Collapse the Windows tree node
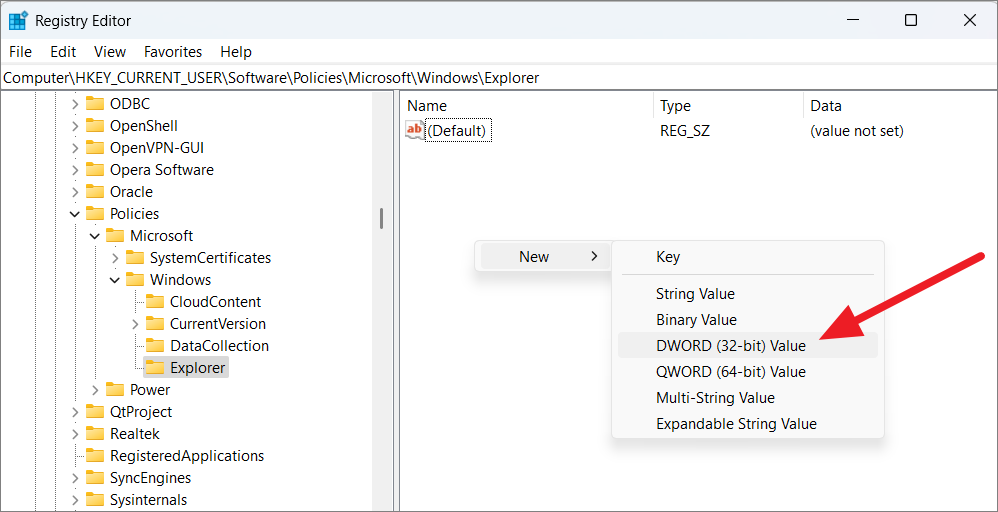The height and width of the screenshot is (512, 998). pos(115,280)
